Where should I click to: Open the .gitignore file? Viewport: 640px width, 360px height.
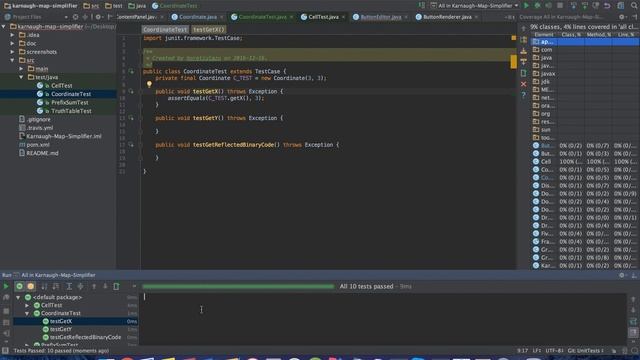[38, 120]
